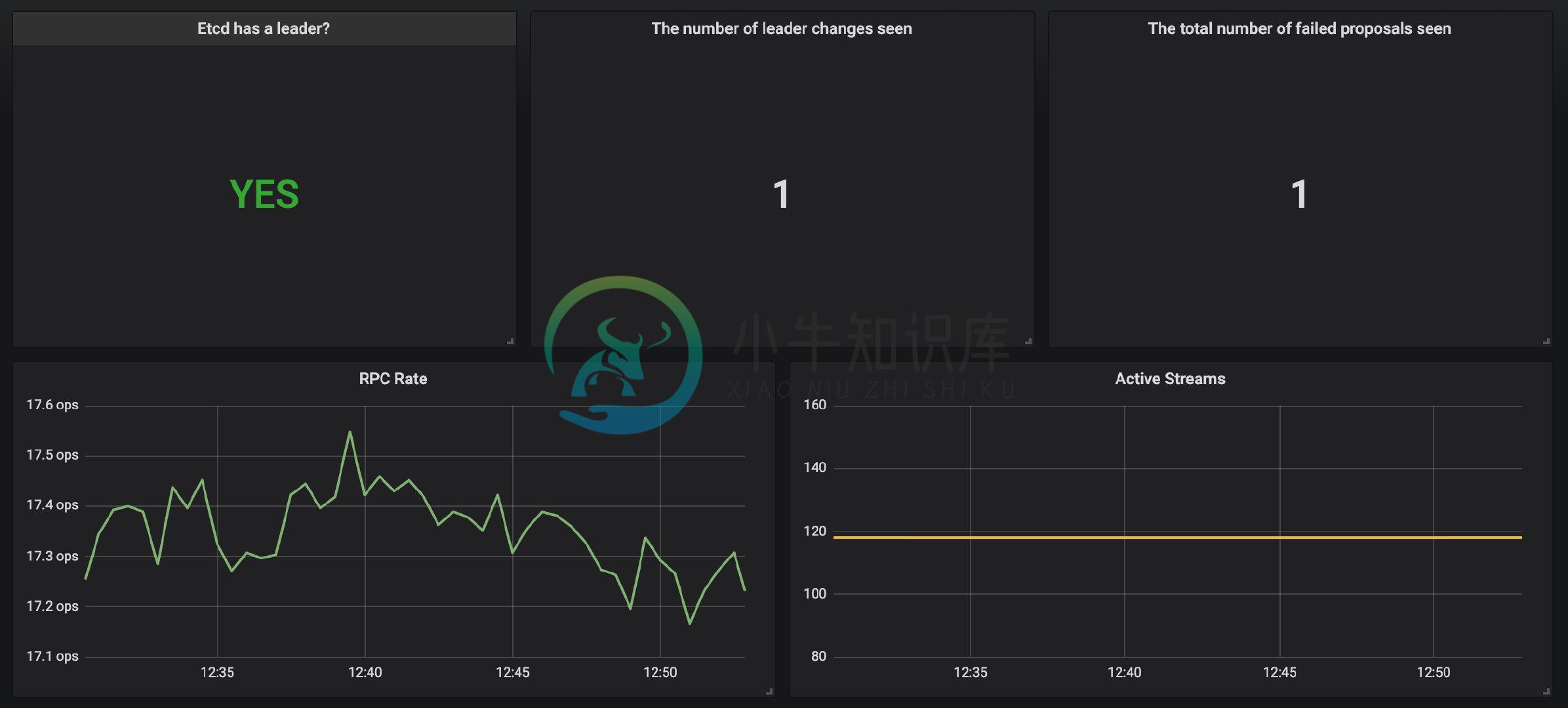1568x708 pixels.
Task: Click the RPC Rate dip after 12:50
Action: [690, 623]
